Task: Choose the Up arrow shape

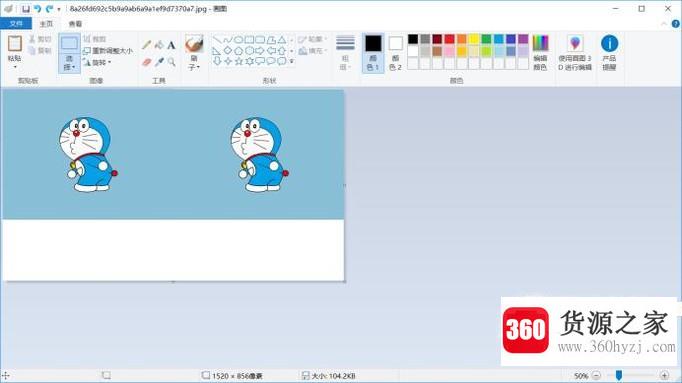Action: 282,51
